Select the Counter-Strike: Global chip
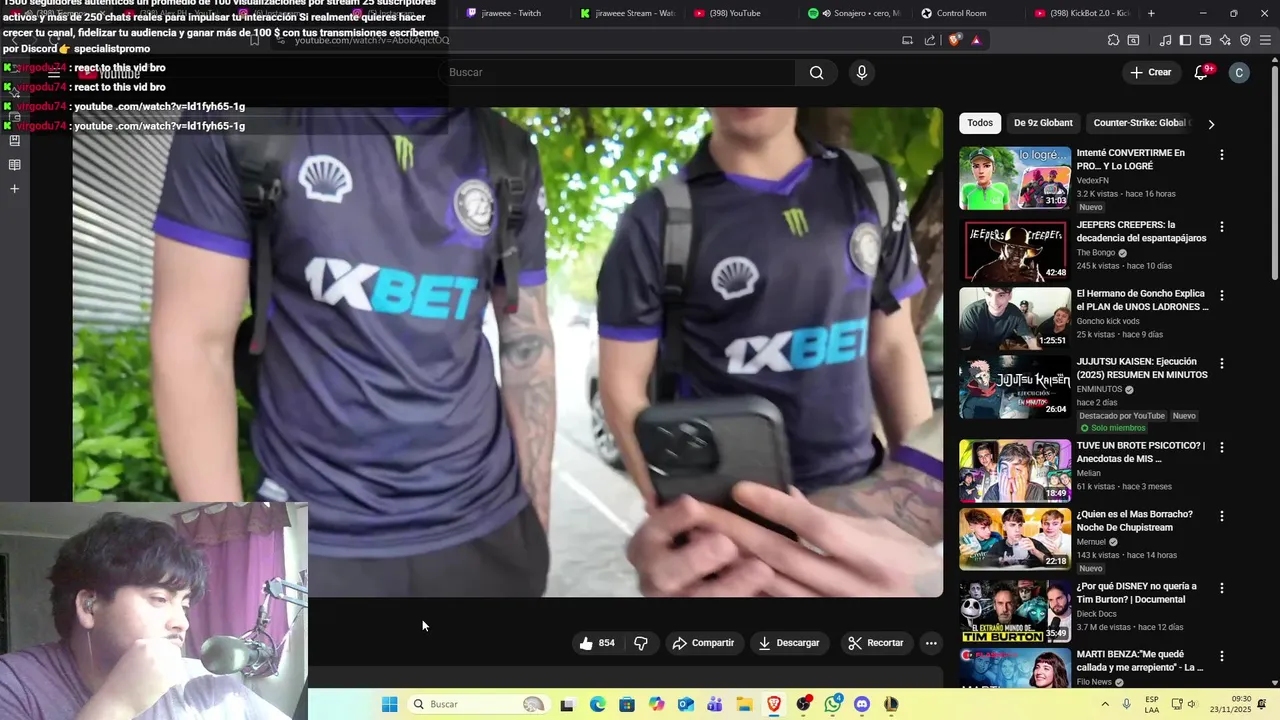The image size is (1280, 720). tap(1140, 123)
